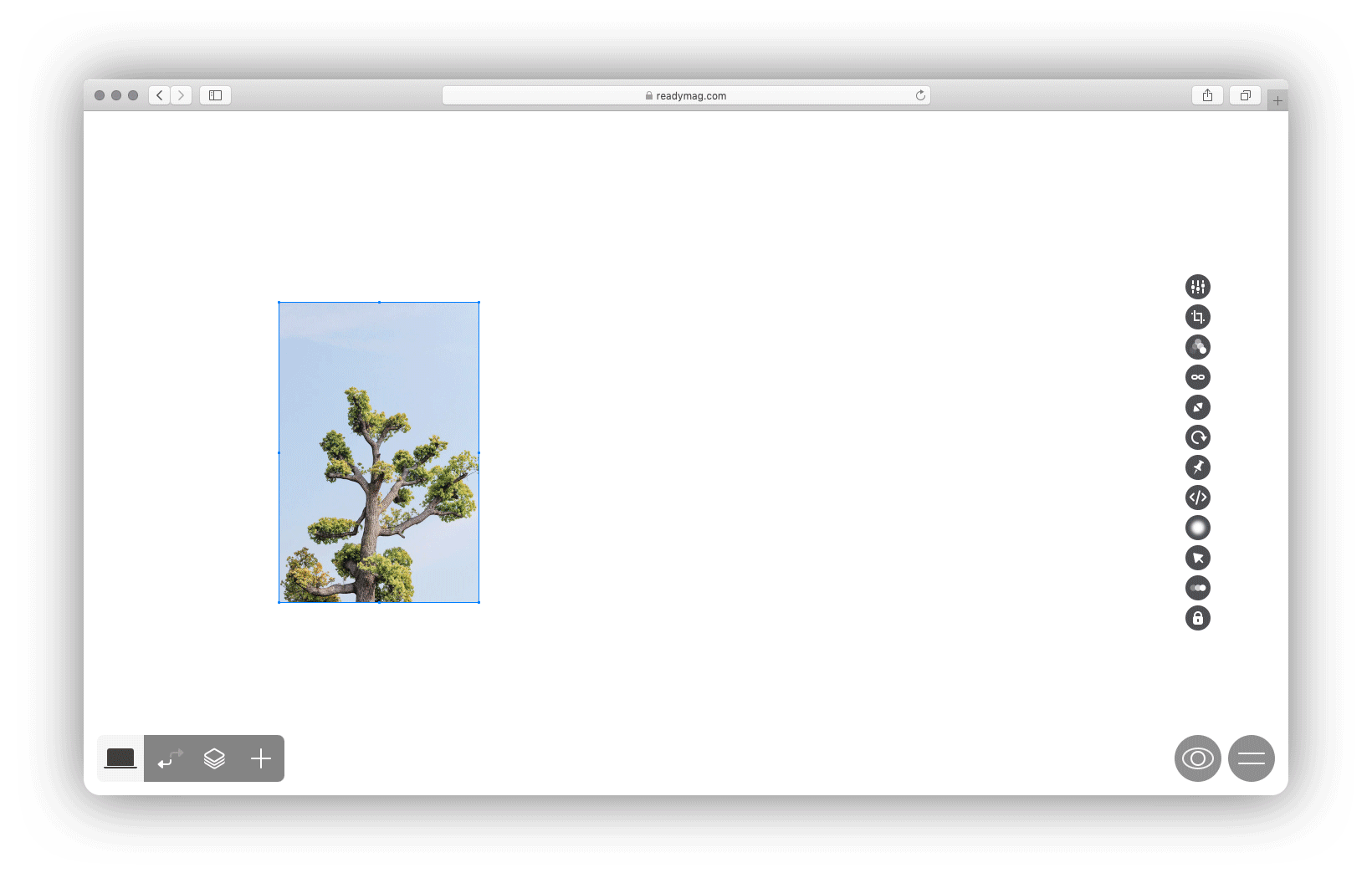The image size is (1372, 878).
Task: Open the hamburger menu button
Action: click(x=1252, y=758)
